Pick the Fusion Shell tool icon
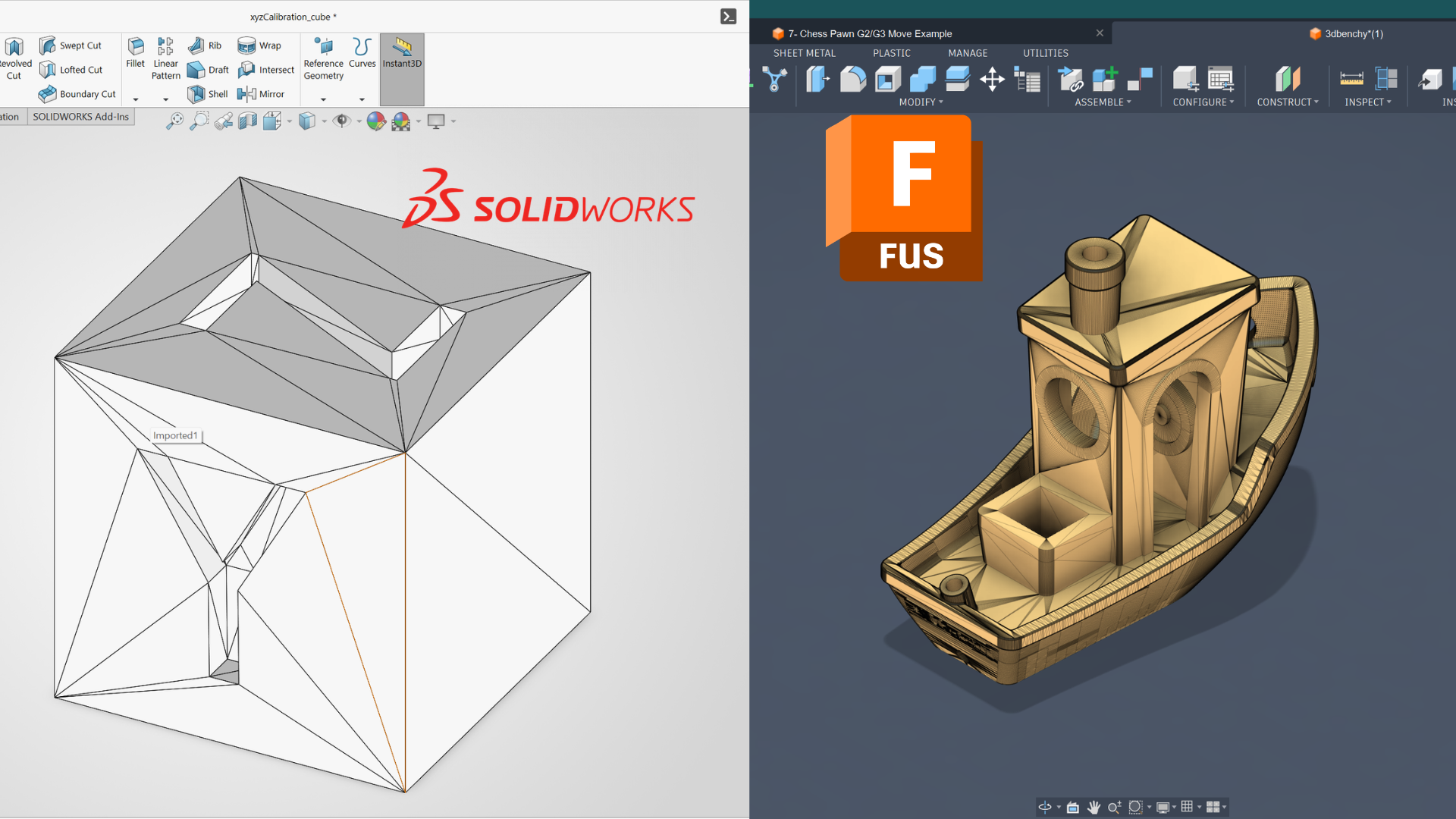Image resolution: width=1456 pixels, height=819 pixels. point(887,80)
